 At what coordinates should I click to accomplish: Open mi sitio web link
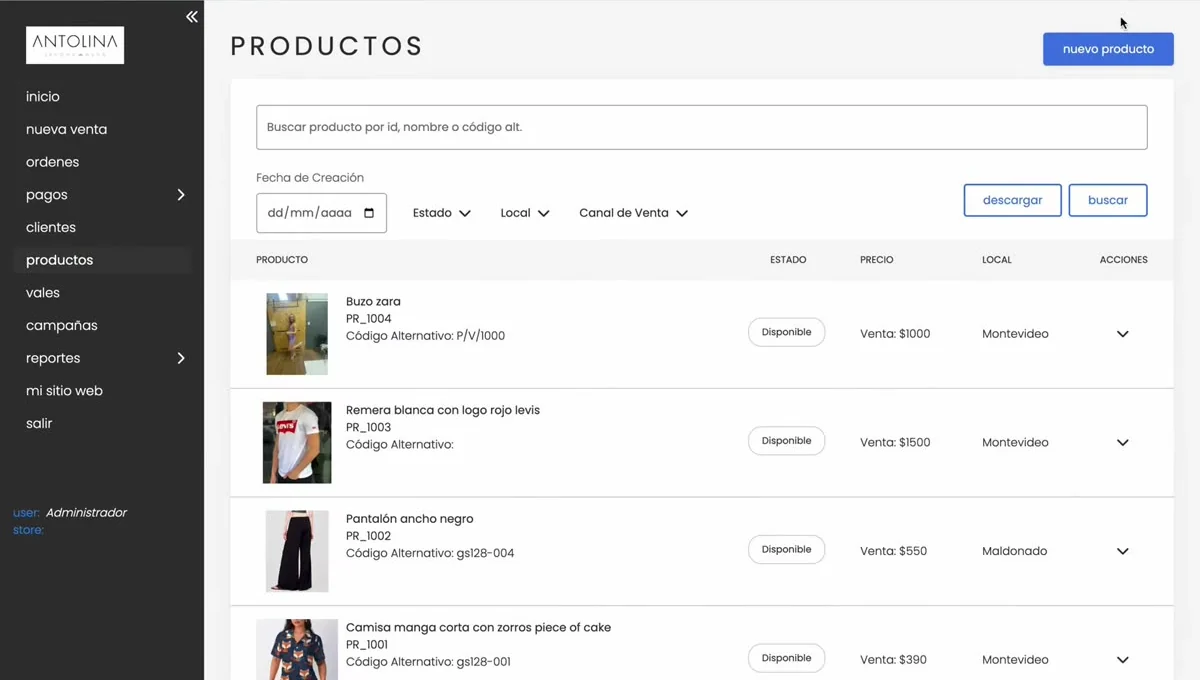(64, 391)
